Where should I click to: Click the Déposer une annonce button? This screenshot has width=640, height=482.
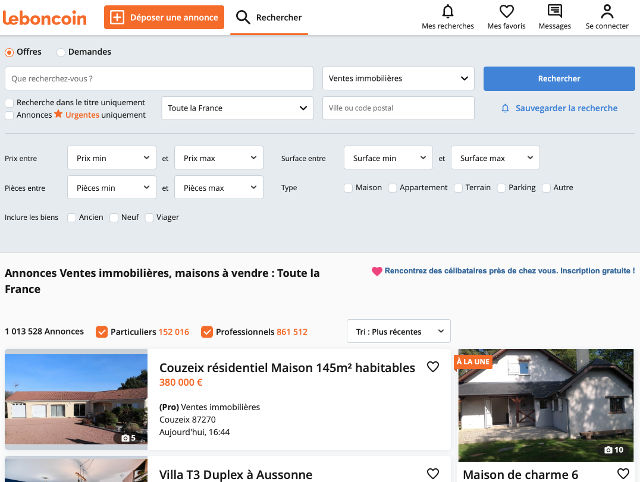pyautogui.click(x=164, y=18)
